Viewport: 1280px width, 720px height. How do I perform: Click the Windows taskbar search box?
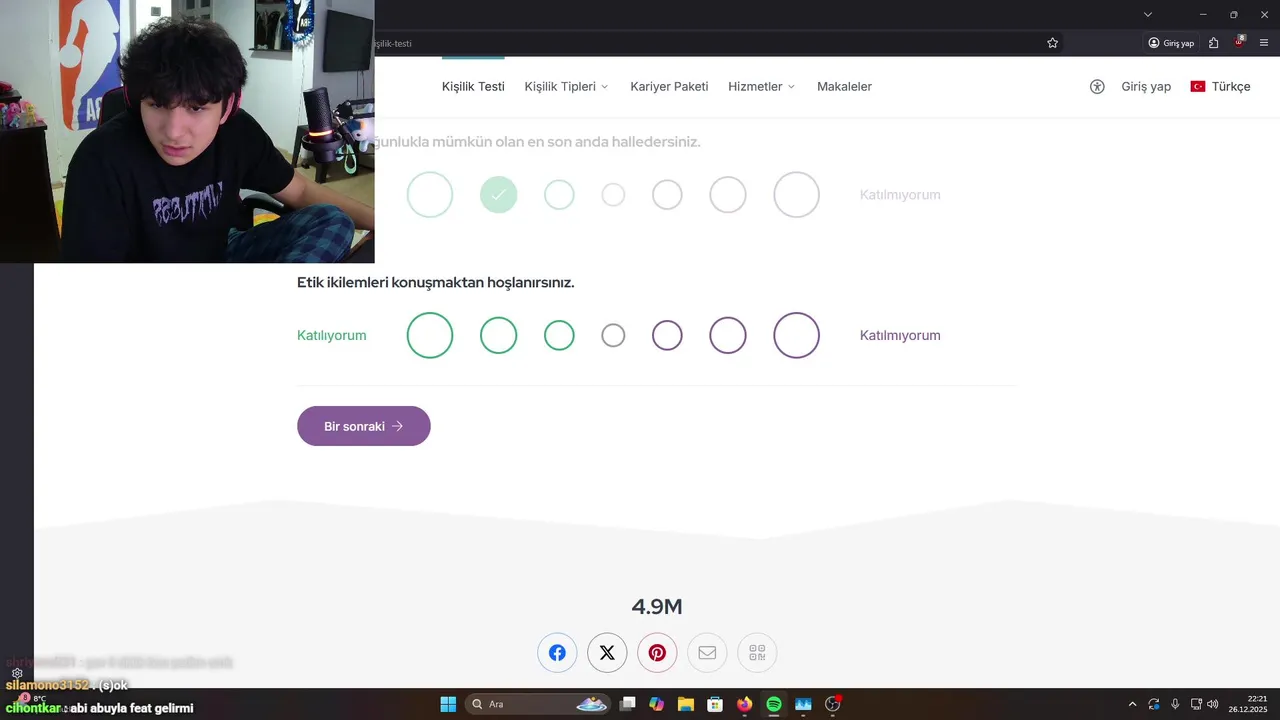538,704
